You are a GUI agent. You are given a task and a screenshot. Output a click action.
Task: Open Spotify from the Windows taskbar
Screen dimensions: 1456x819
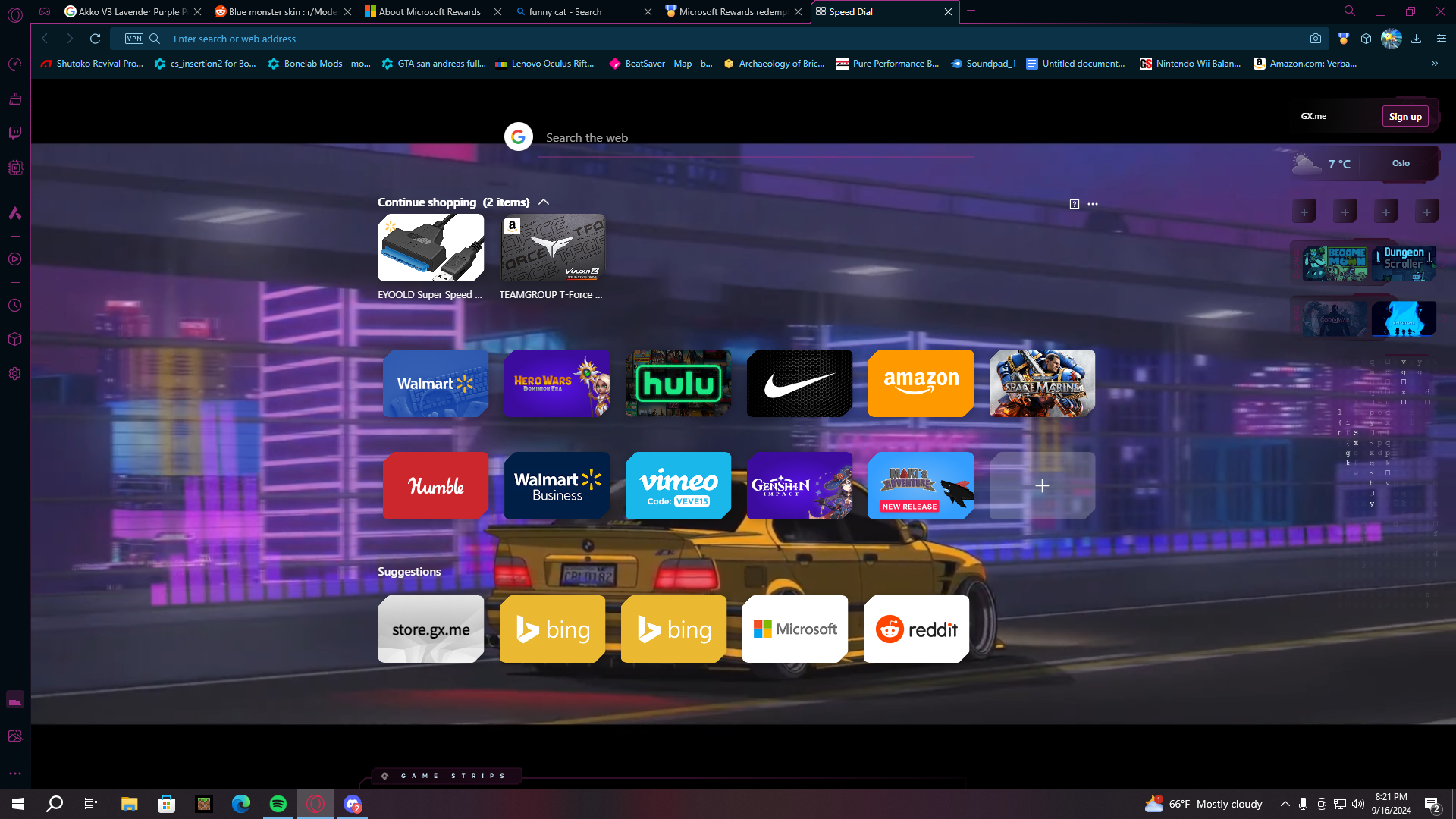click(x=278, y=804)
